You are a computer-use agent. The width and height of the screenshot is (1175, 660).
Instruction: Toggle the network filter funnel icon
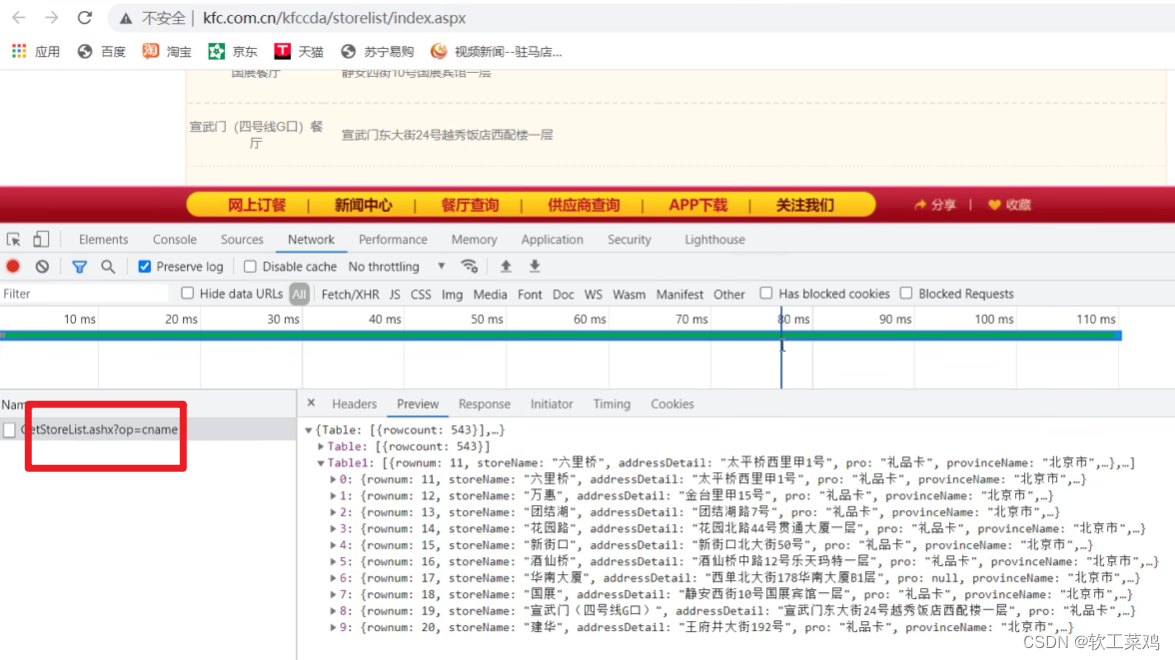[79, 267]
